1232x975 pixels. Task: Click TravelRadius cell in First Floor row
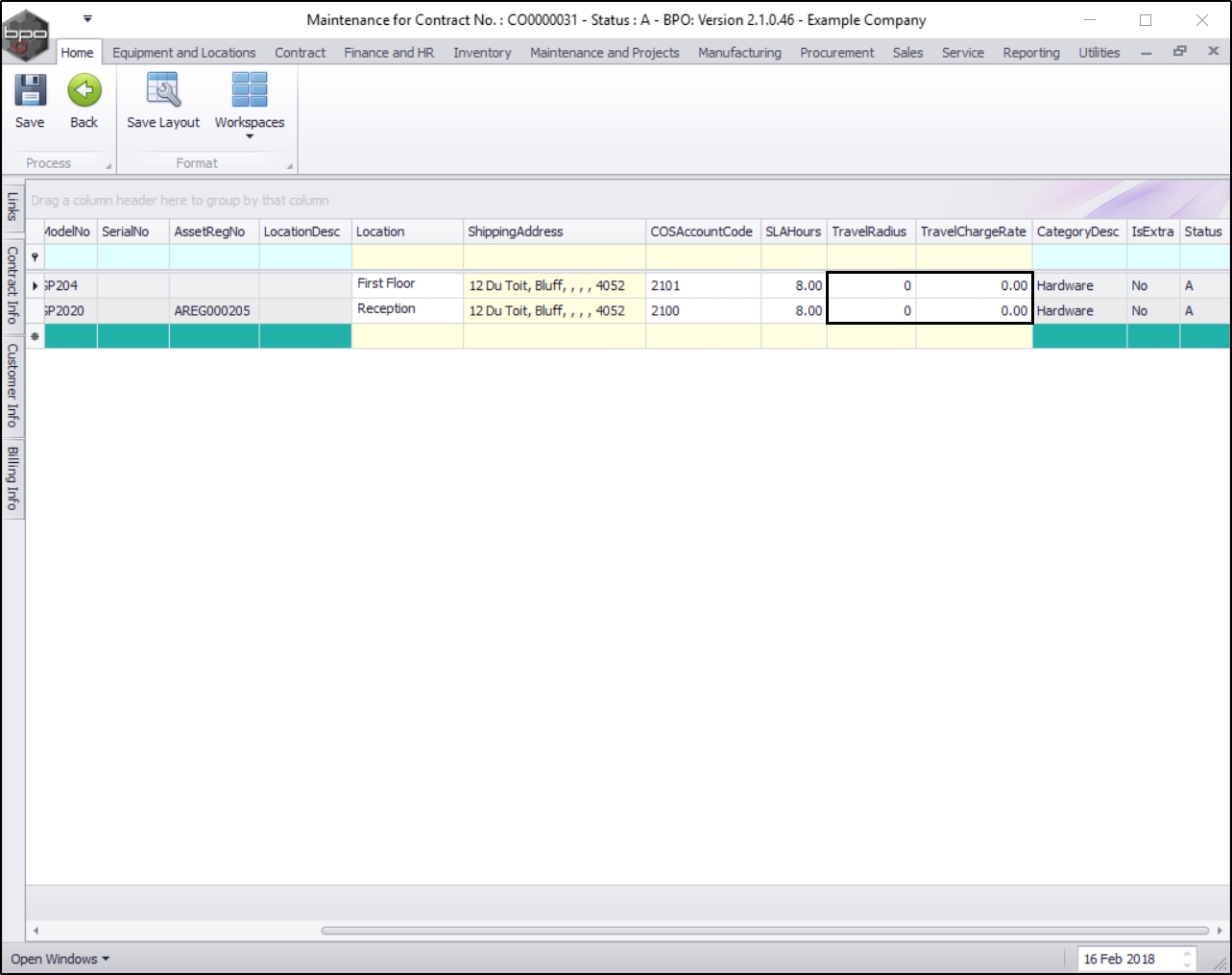(871, 285)
